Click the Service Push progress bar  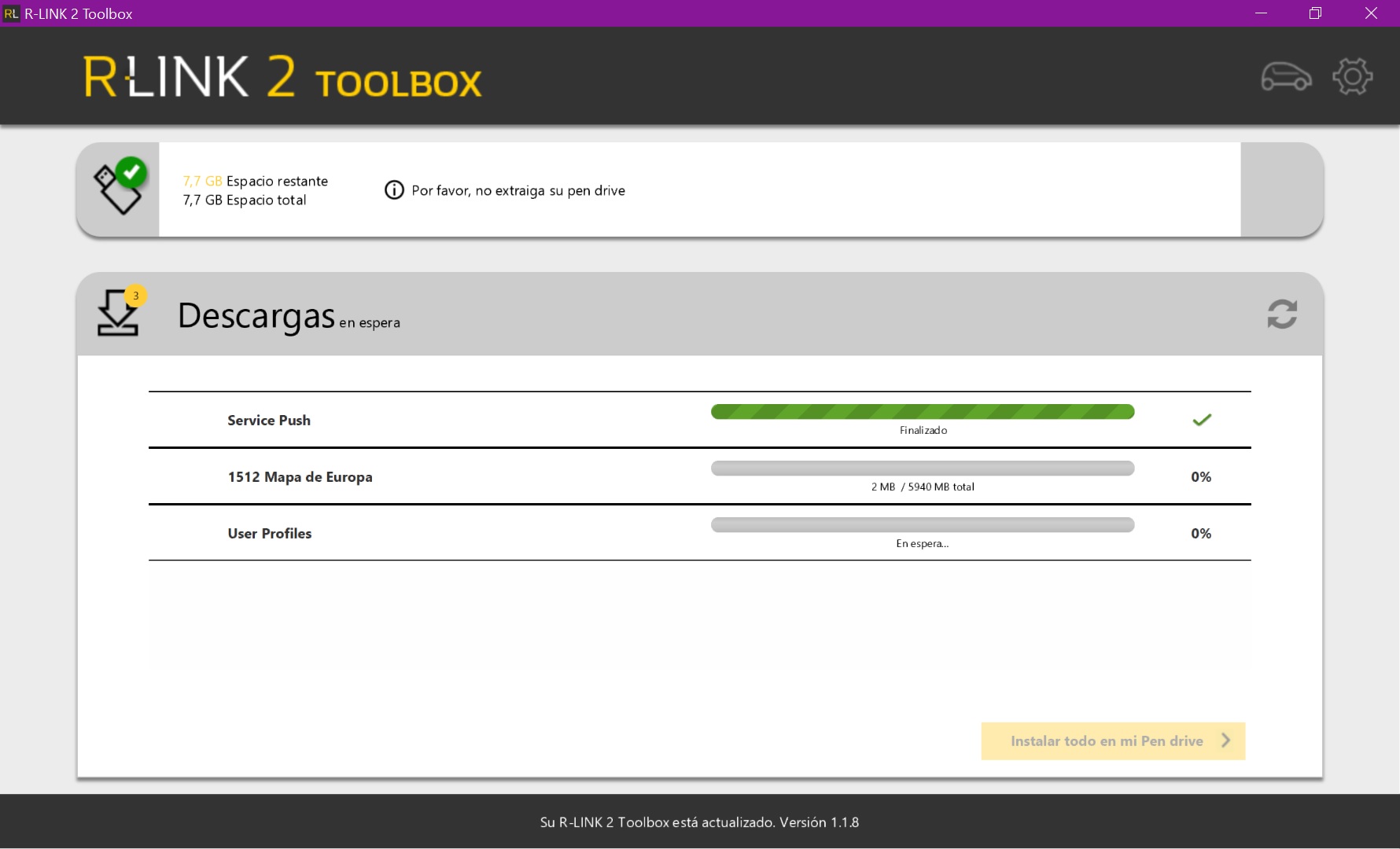click(922, 412)
